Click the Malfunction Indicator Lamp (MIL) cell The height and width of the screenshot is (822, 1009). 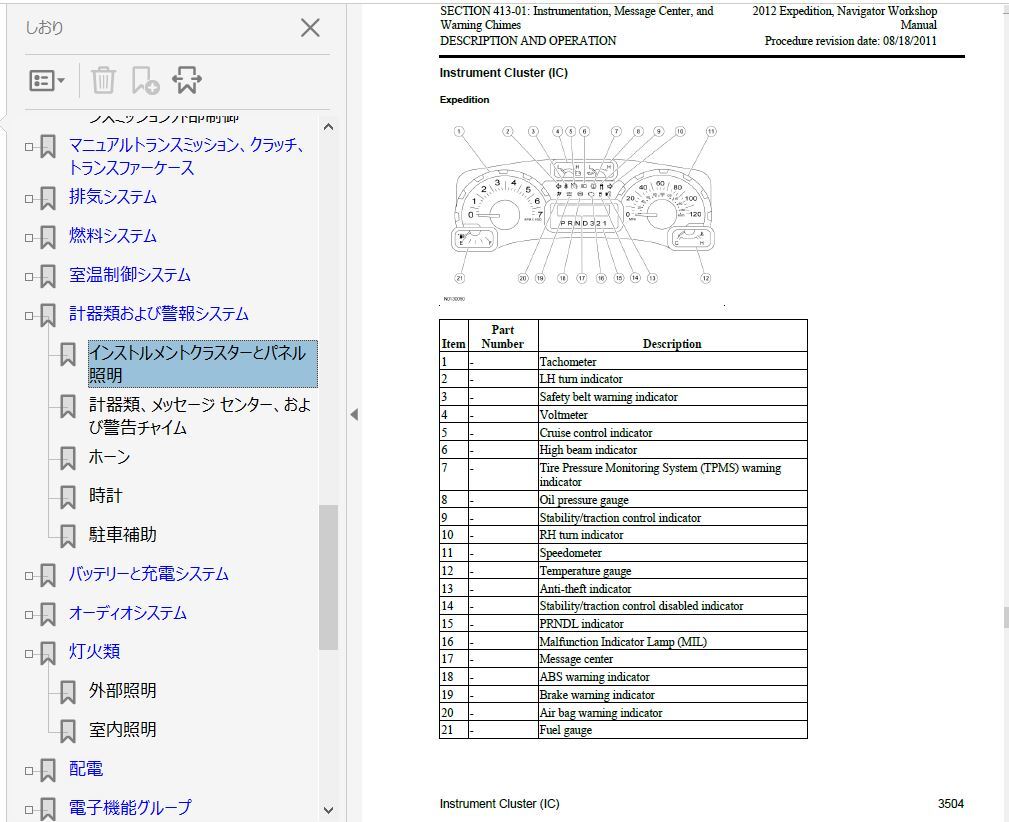[x=672, y=641]
